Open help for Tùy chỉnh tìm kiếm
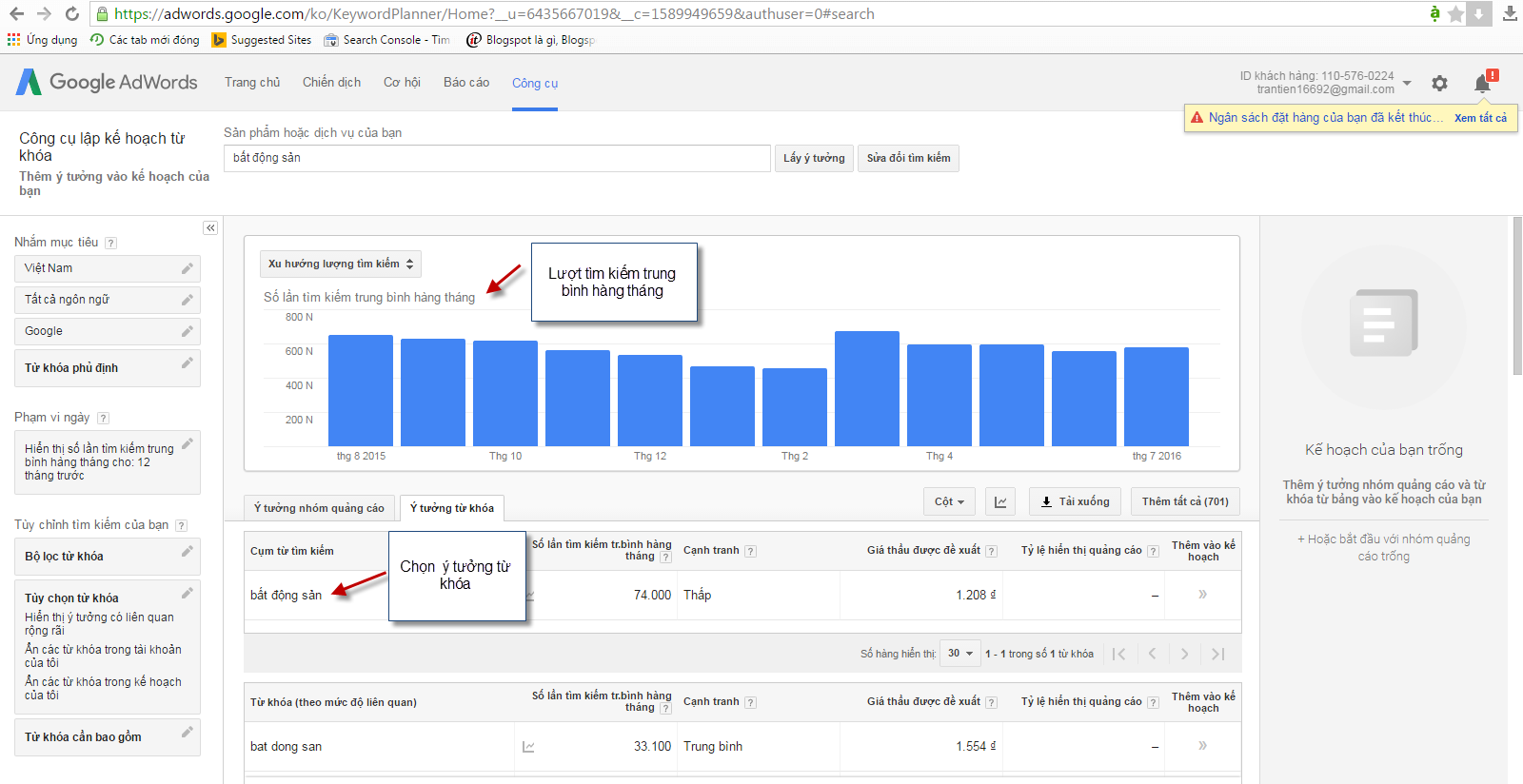Screen dimensions: 1523x784 coord(181,525)
